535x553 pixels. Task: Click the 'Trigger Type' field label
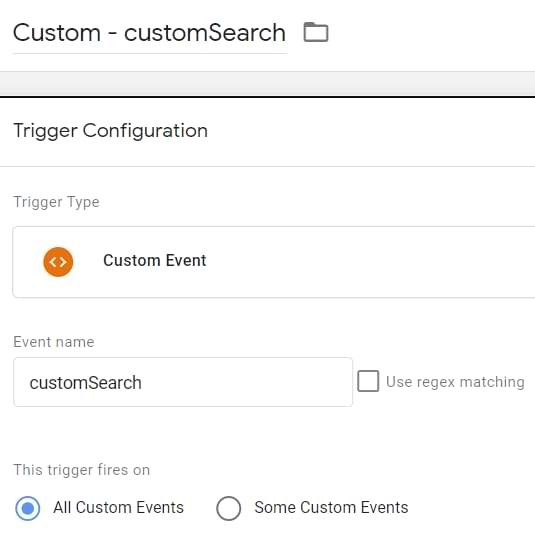[56, 202]
